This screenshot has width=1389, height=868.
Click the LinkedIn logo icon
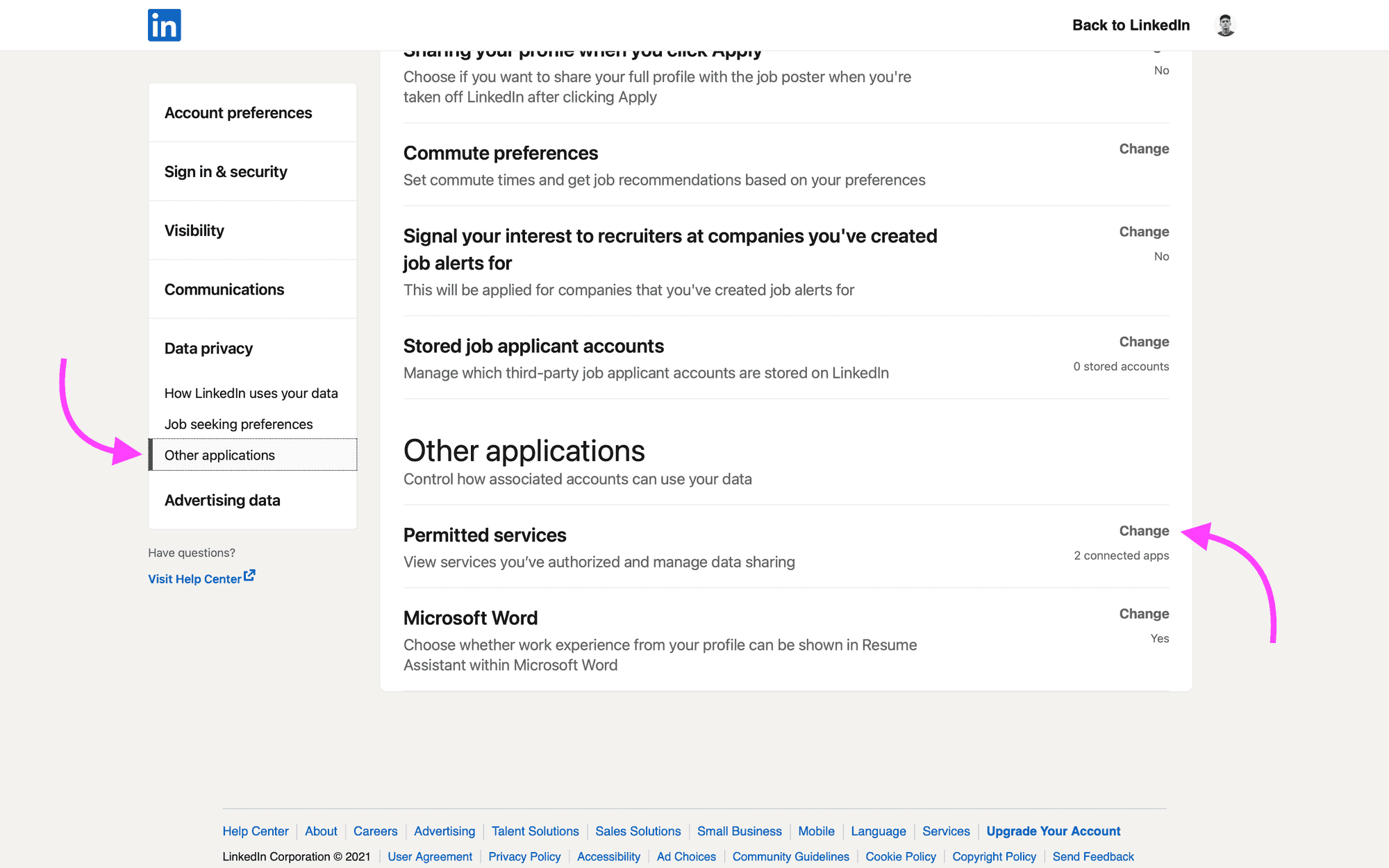(x=164, y=25)
